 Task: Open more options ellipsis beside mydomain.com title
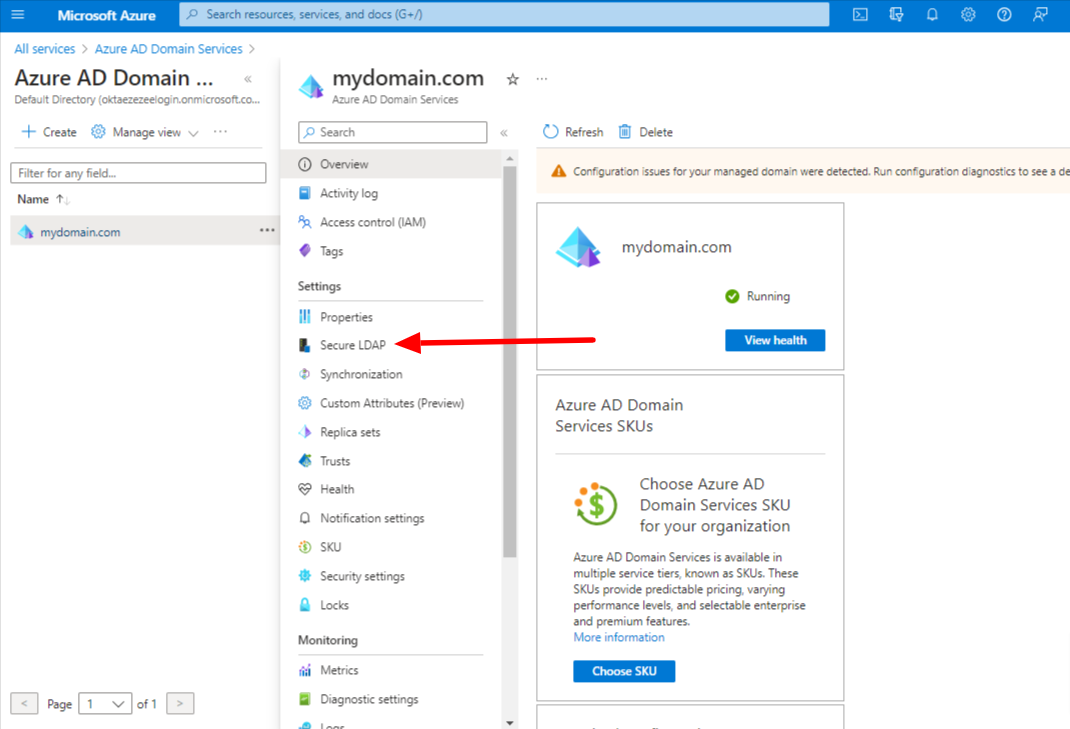tap(542, 79)
